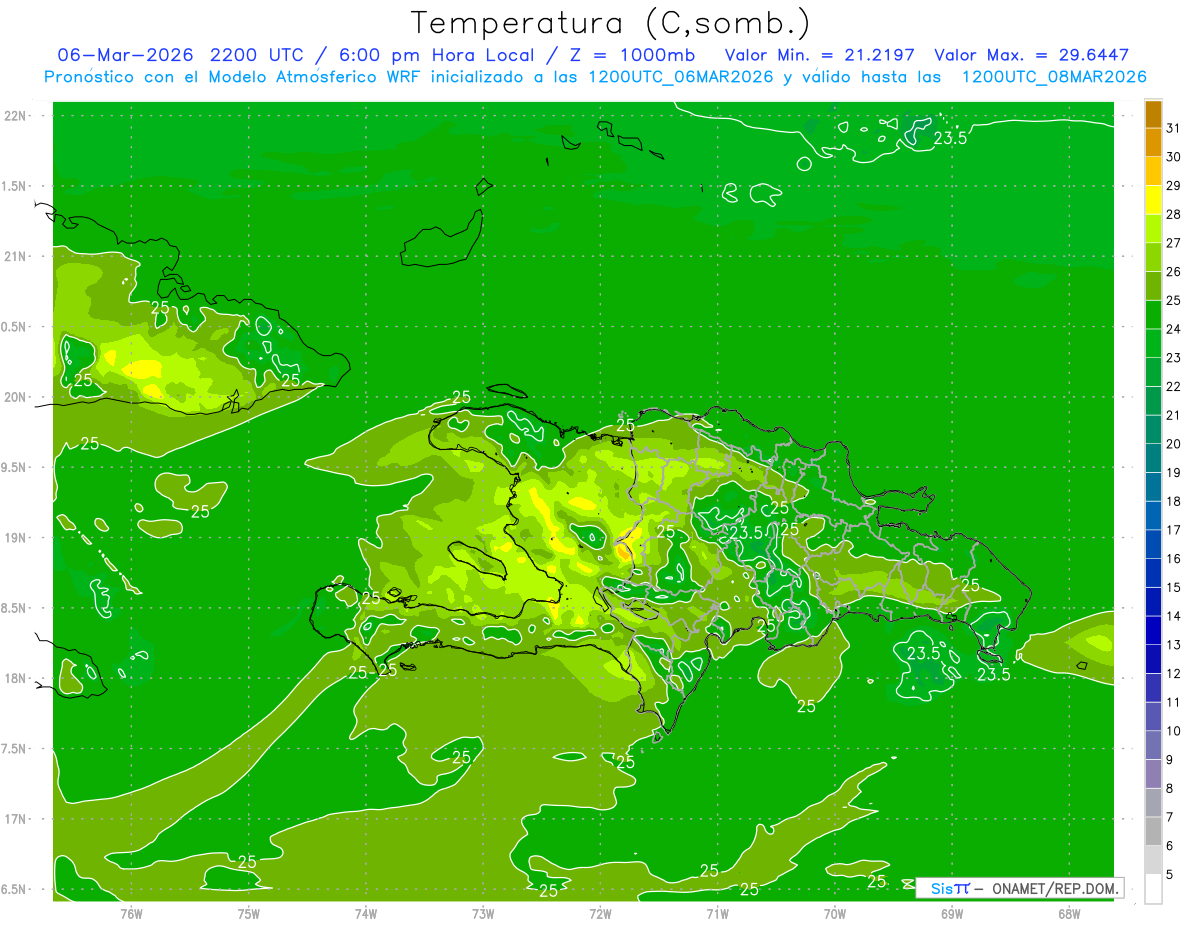Click the '74W' longitude axis label
Viewport: 1200px width, 927px height.
tap(365, 914)
